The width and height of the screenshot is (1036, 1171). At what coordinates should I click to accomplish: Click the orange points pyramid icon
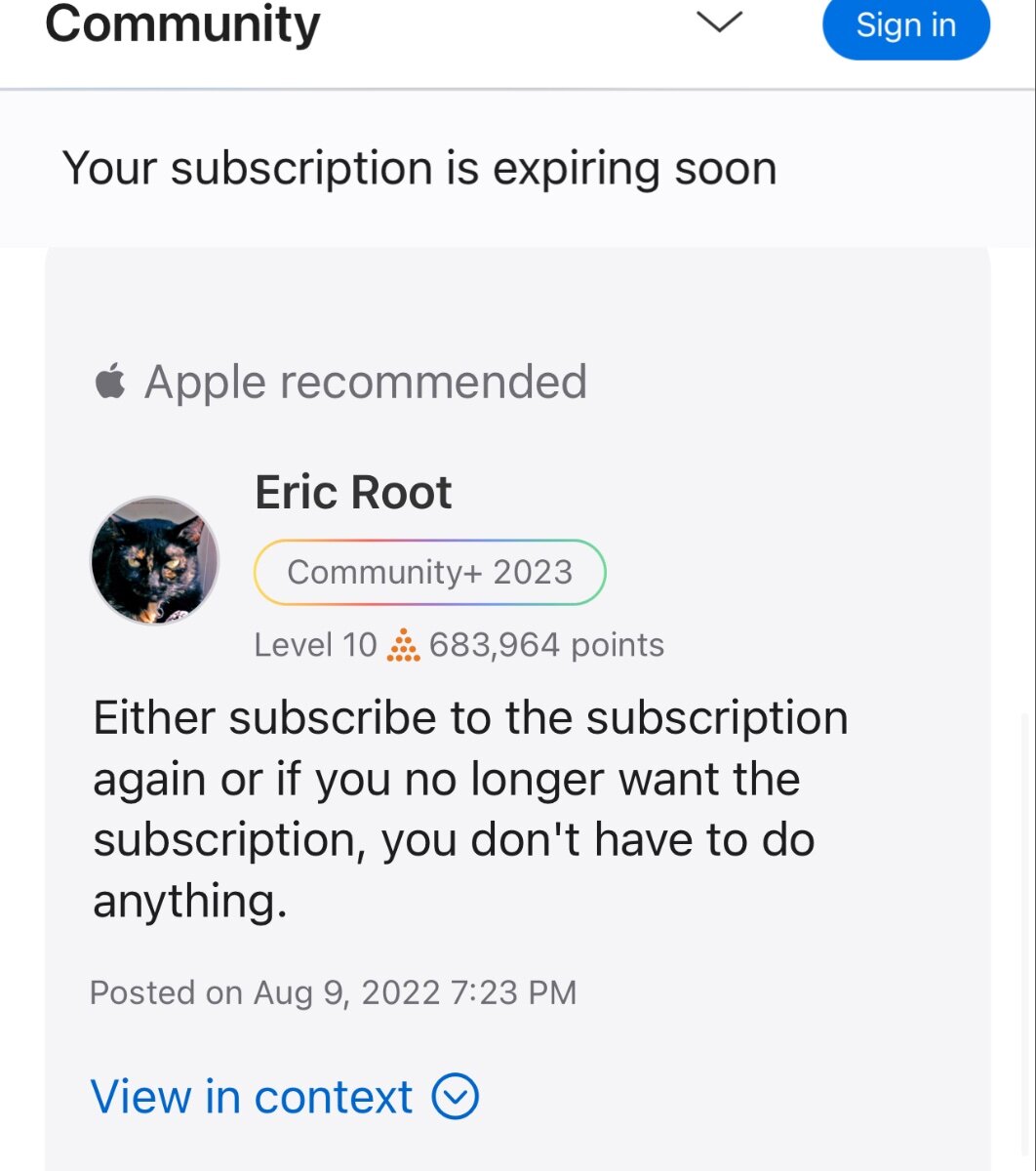[403, 645]
